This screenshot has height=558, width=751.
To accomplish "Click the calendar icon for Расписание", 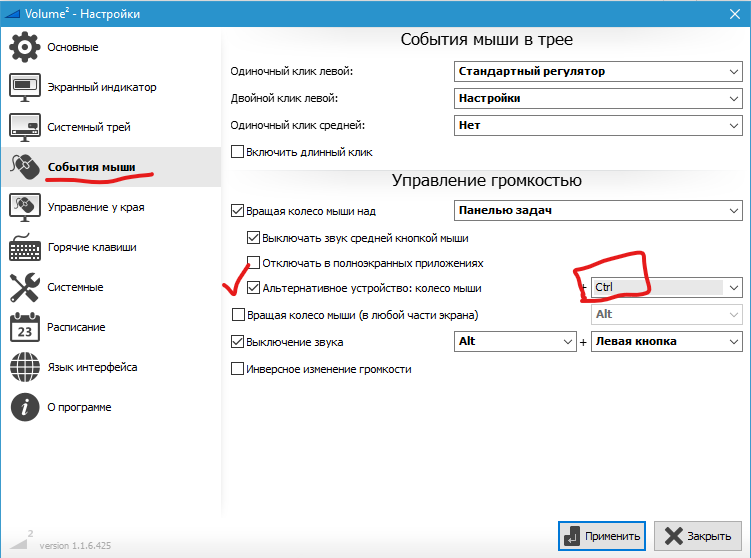I will click(x=25, y=327).
